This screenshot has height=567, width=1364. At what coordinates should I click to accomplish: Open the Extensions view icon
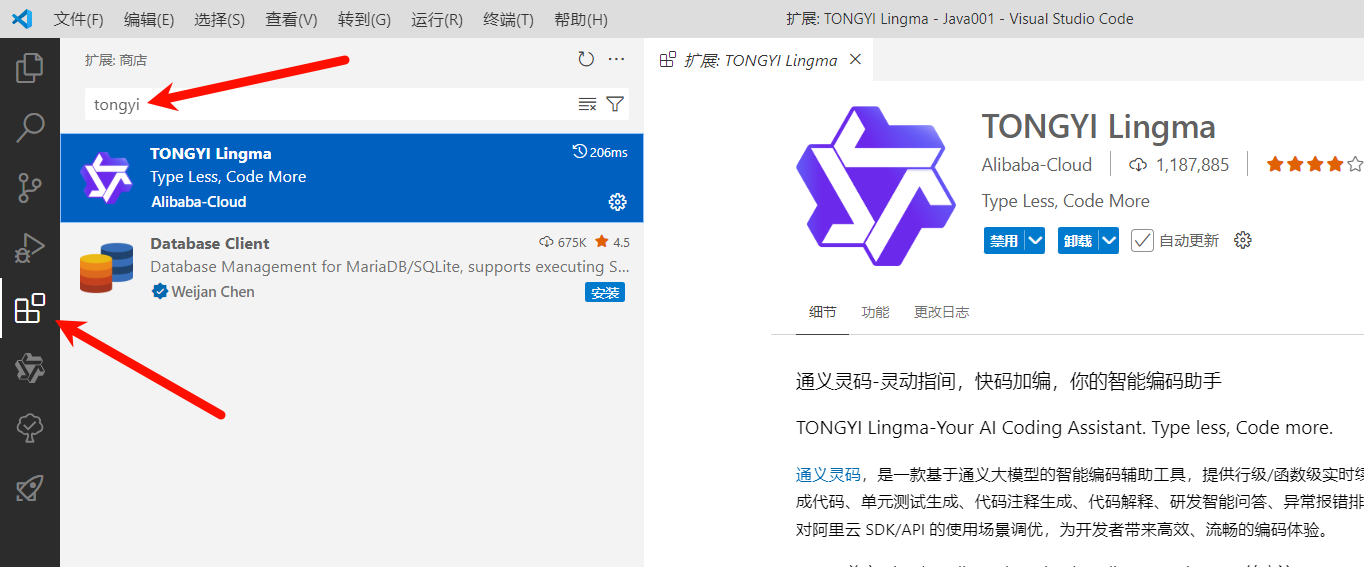30,308
